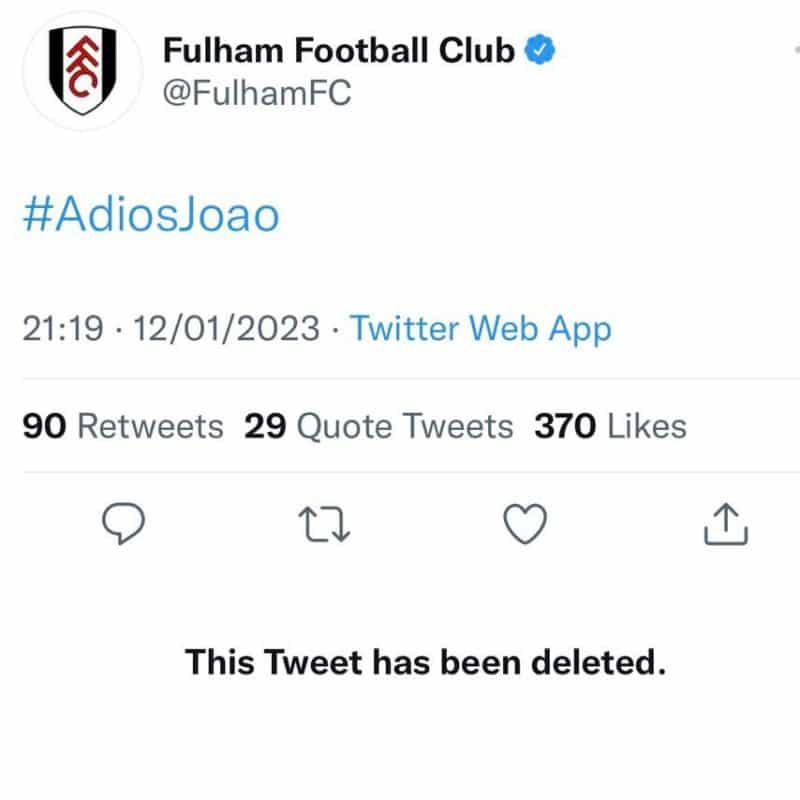Open the share upload icon
Image resolution: width=800 pixels, height=800 pixels.
point(726,524)
